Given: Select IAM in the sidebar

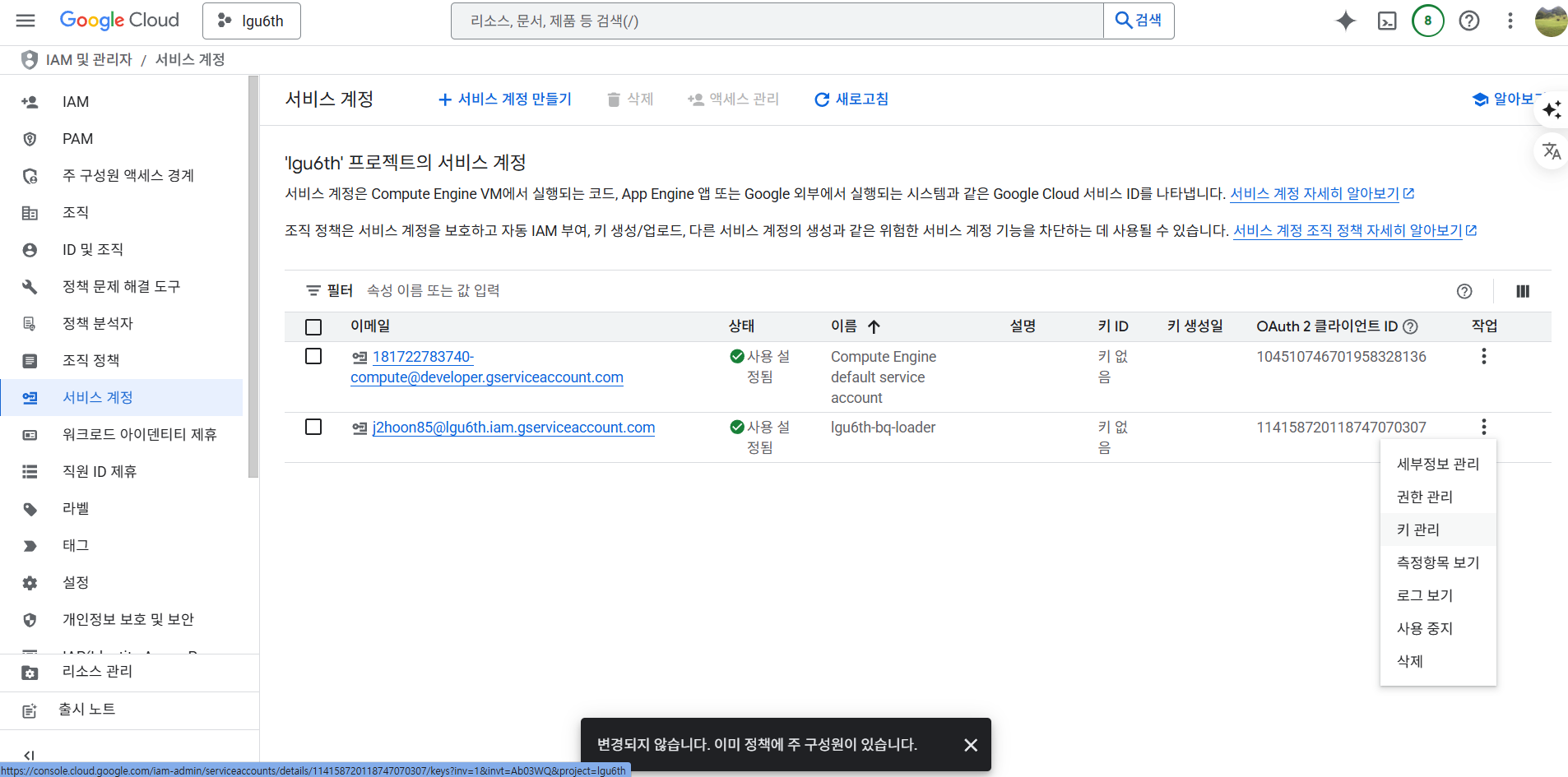Looking at the screenshot, I should click(x=121, y=102).
